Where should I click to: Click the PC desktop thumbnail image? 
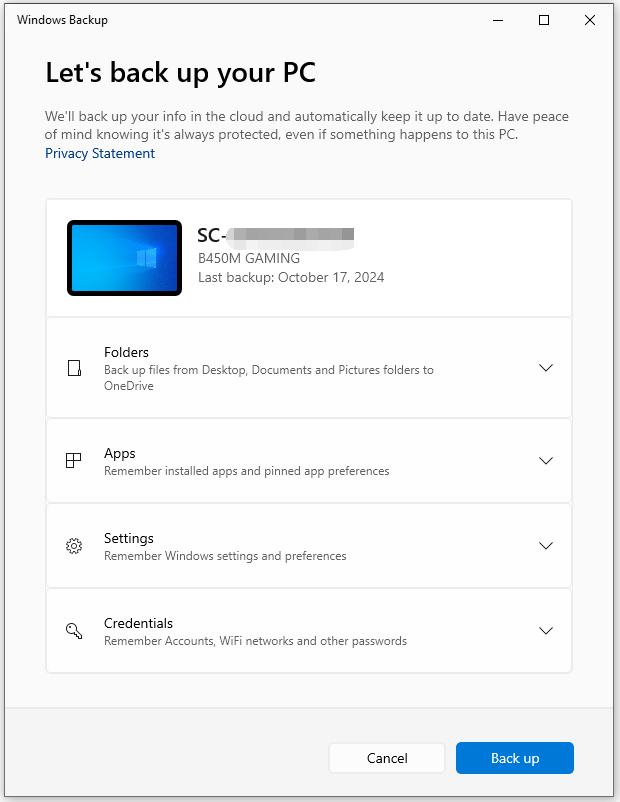(125, 258)
